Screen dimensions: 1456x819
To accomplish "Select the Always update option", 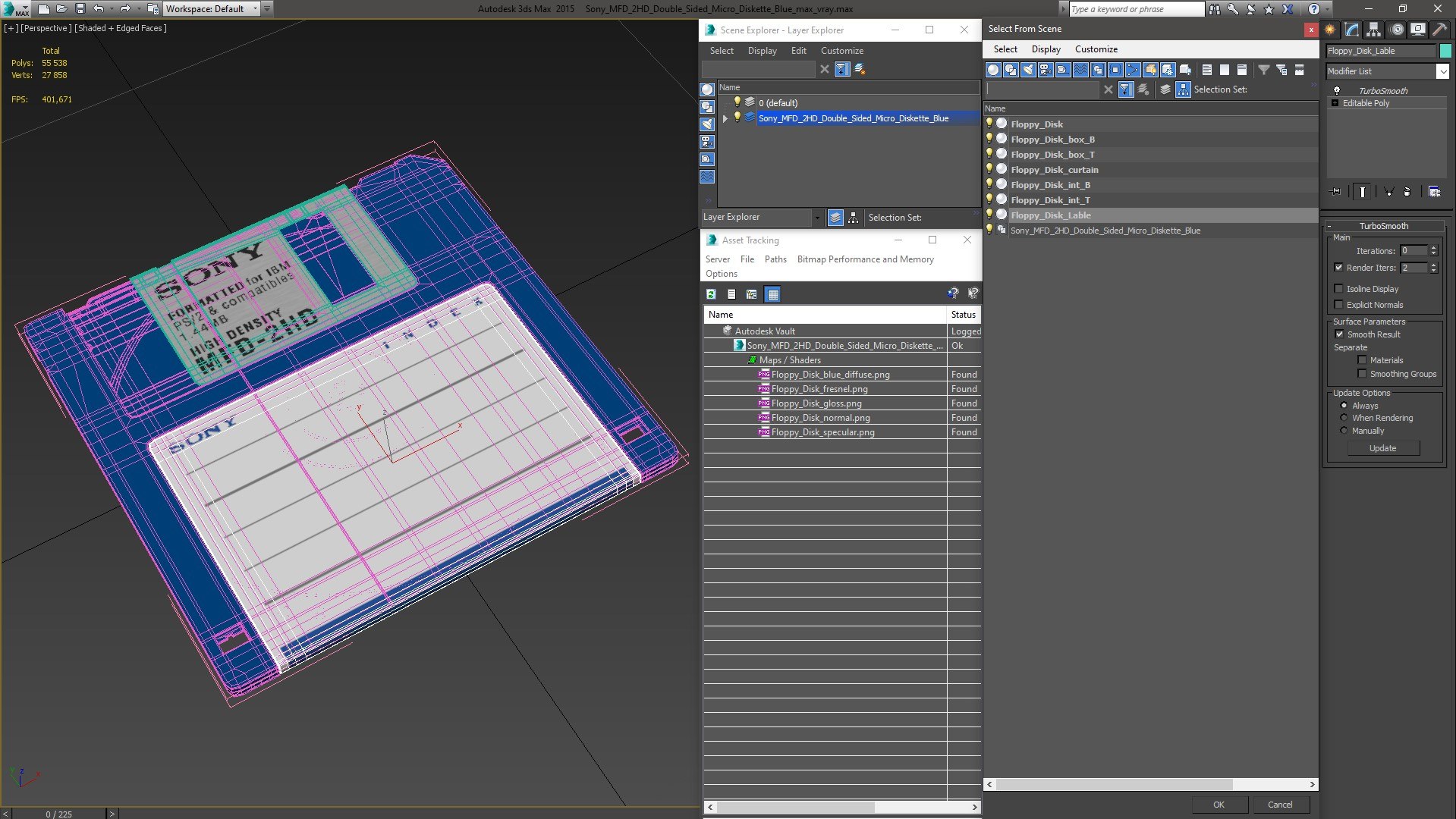I will (x=1344, y=406).
